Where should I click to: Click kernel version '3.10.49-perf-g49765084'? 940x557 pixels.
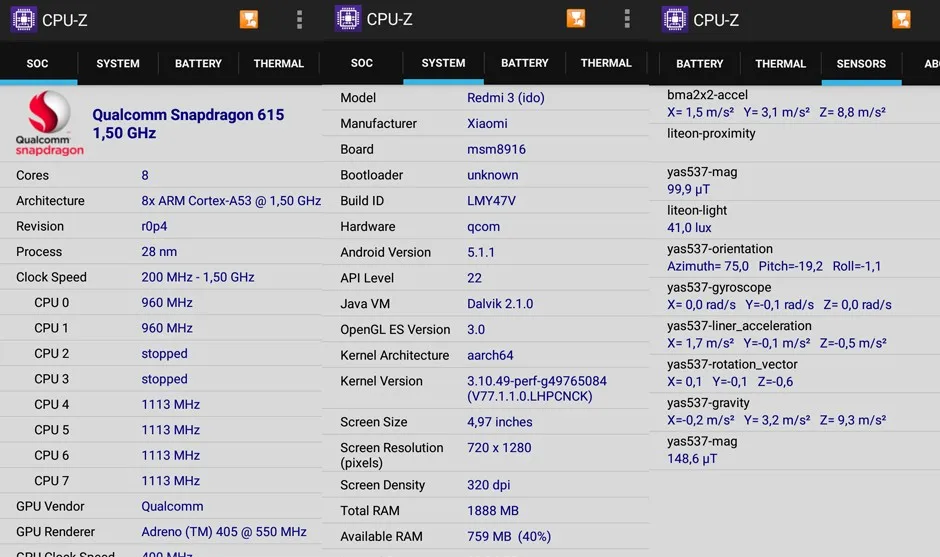537,381
